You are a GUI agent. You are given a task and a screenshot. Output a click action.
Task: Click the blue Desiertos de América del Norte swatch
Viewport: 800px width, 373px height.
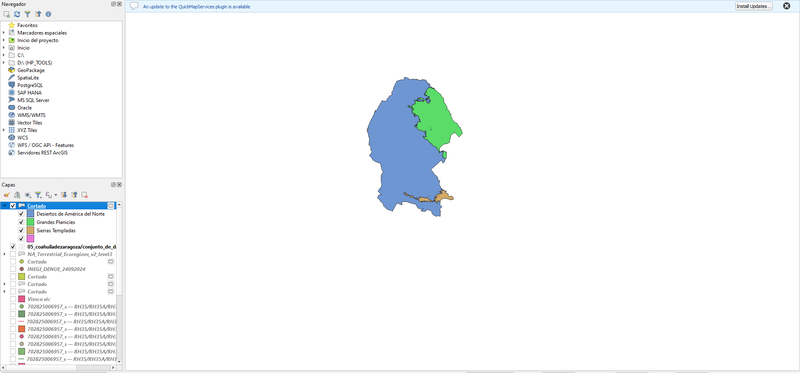pos(30,214)
